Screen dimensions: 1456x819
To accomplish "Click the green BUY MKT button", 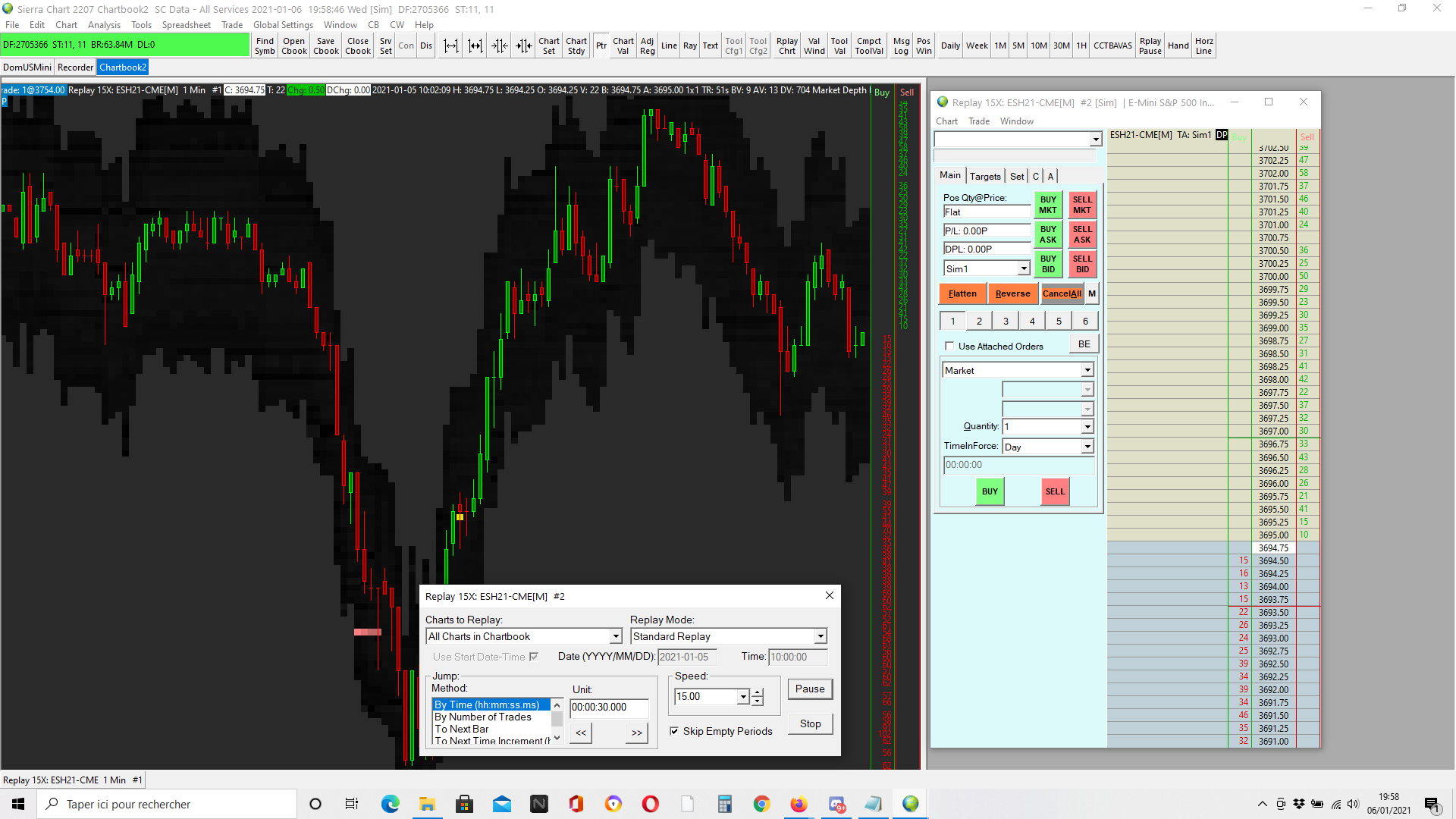I will 1047,206.
